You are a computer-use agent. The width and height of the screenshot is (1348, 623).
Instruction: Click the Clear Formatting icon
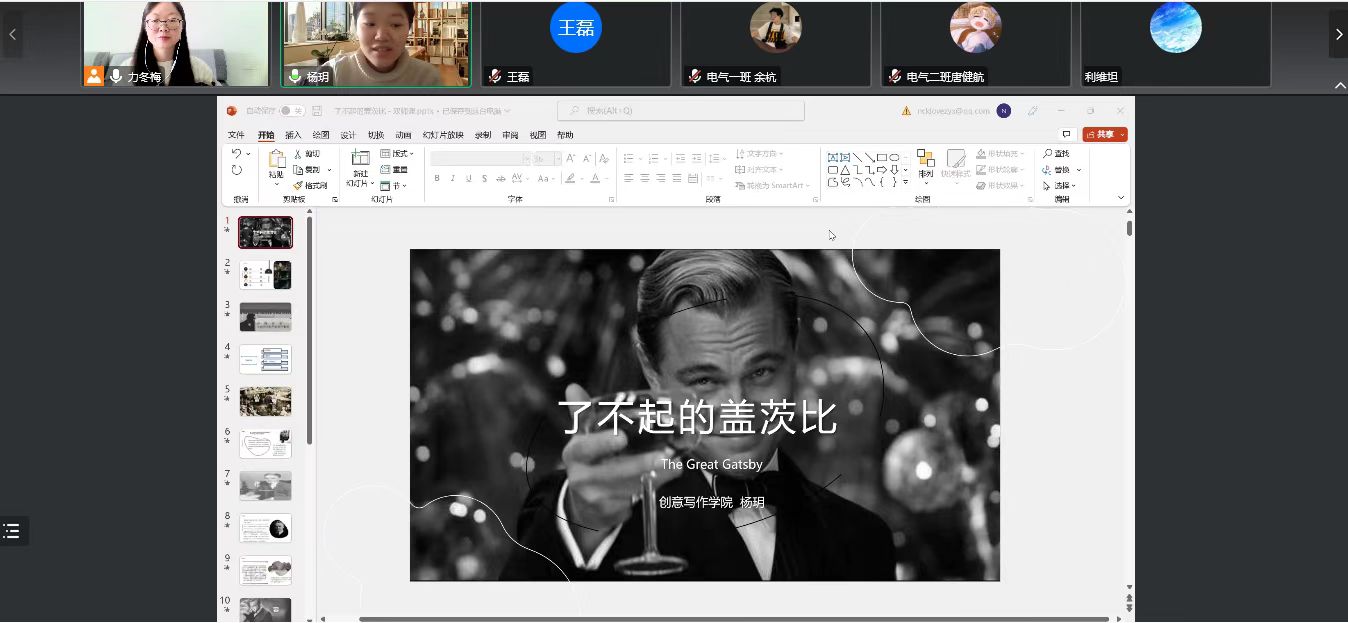(x=604, y=158)
